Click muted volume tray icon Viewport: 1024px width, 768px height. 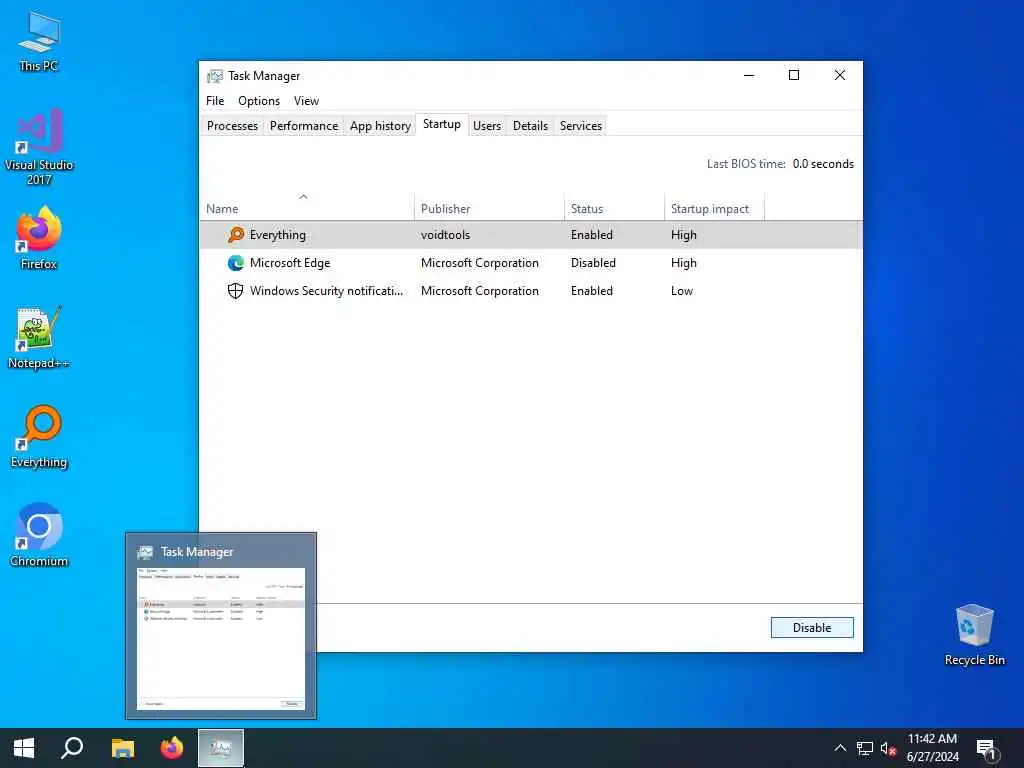[x=888, y=748]
